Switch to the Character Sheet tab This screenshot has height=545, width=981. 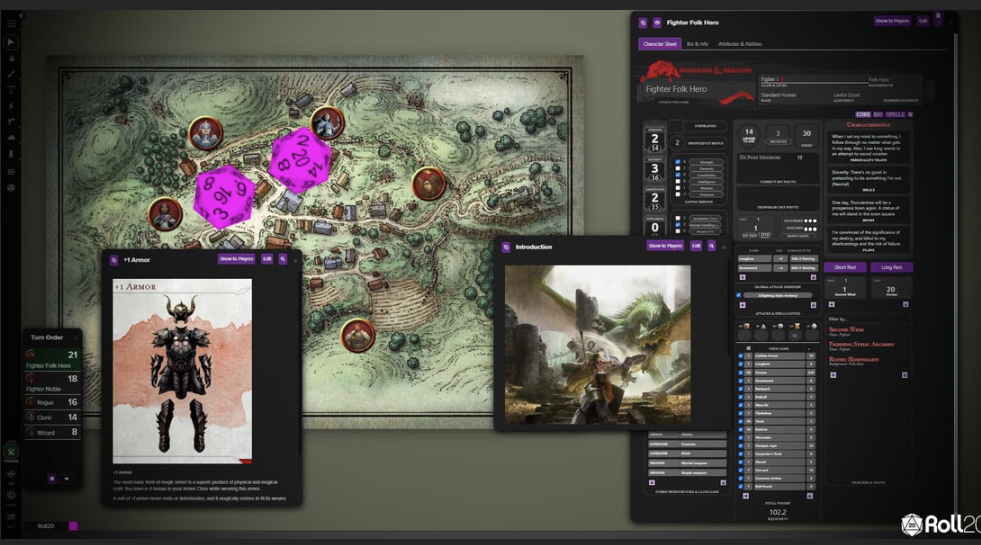(x=659, y=44)
